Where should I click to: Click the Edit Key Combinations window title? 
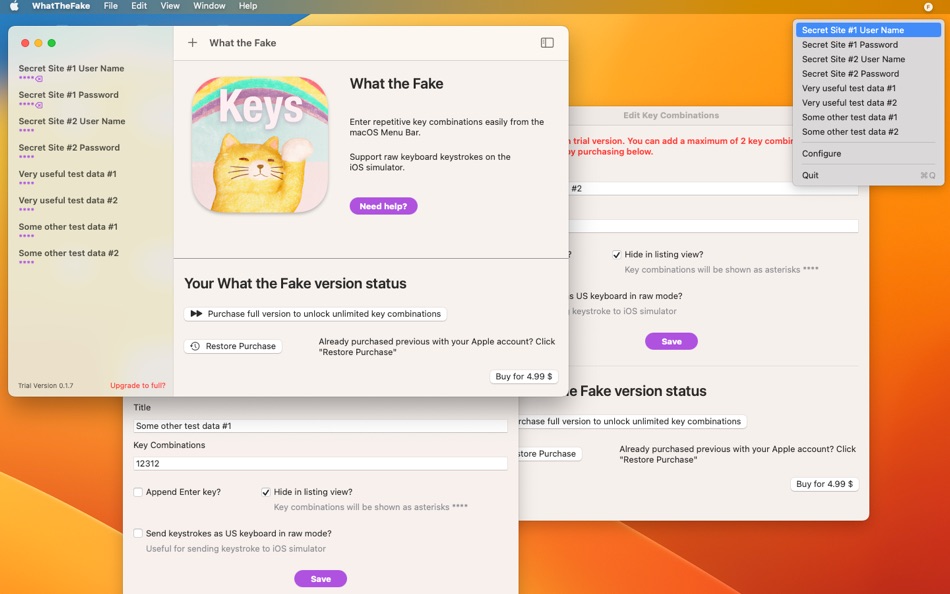671,115
